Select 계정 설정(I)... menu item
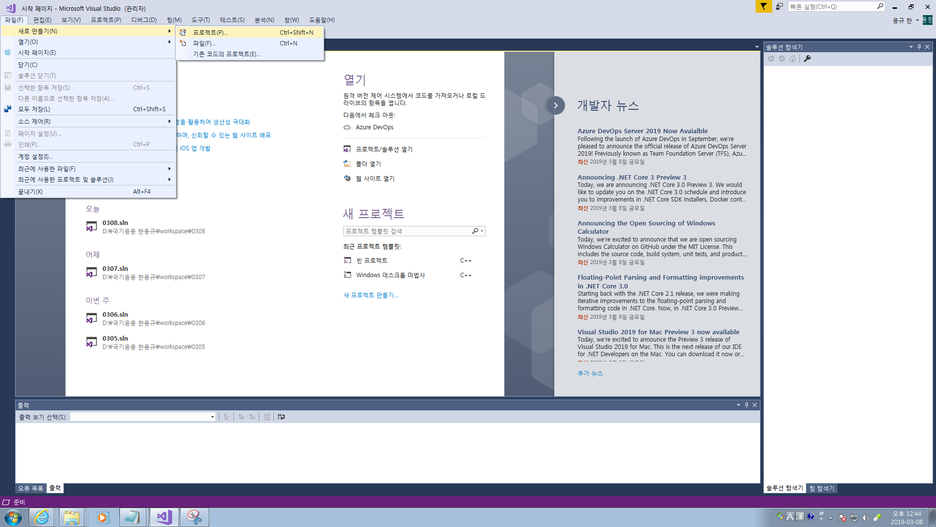Image resolution: width=936 pixels, height=527 pixels. click(88, 156)
